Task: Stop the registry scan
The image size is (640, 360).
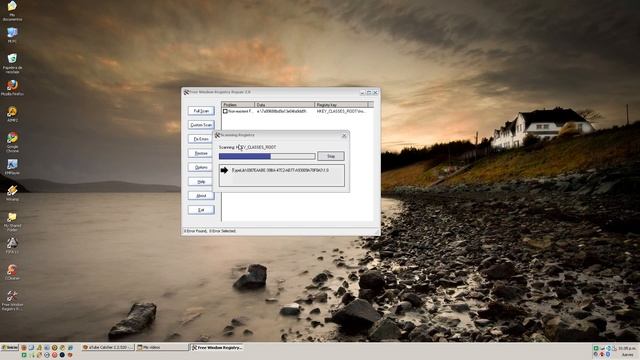Action: pyautogui.click(x=331, y=156)
